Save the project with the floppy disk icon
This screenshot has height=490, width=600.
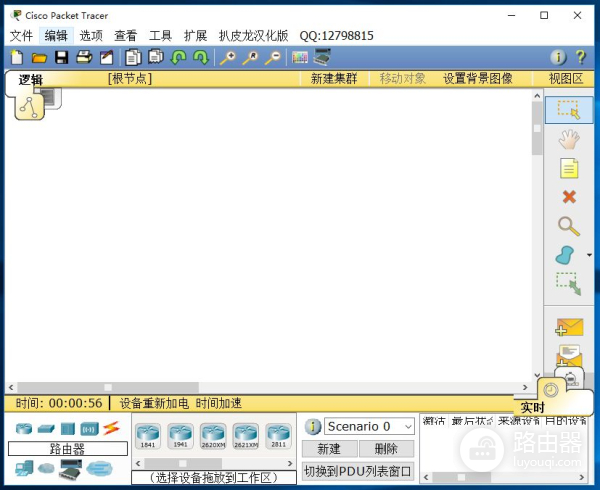coord(62,57)
